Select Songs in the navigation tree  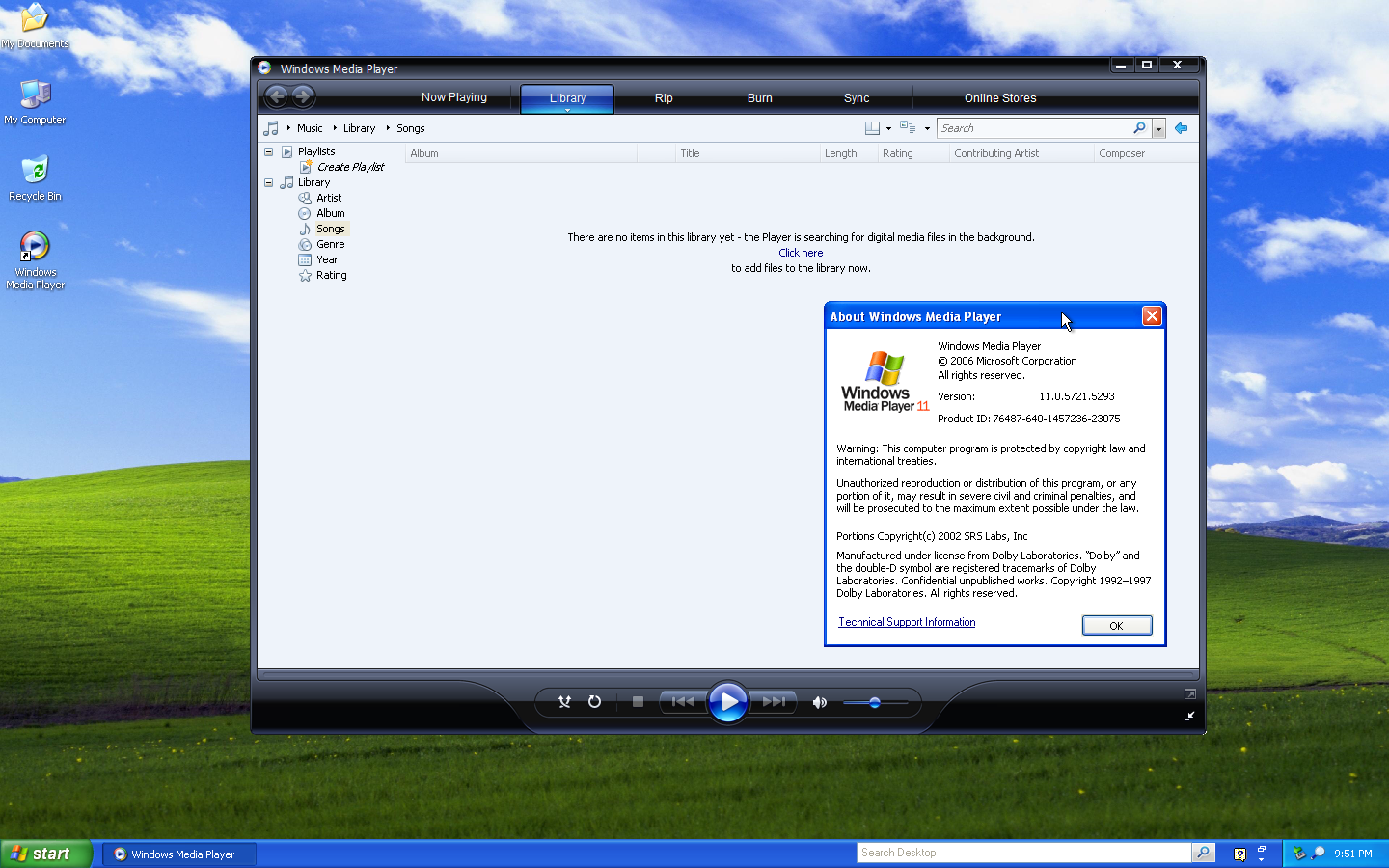331,229
